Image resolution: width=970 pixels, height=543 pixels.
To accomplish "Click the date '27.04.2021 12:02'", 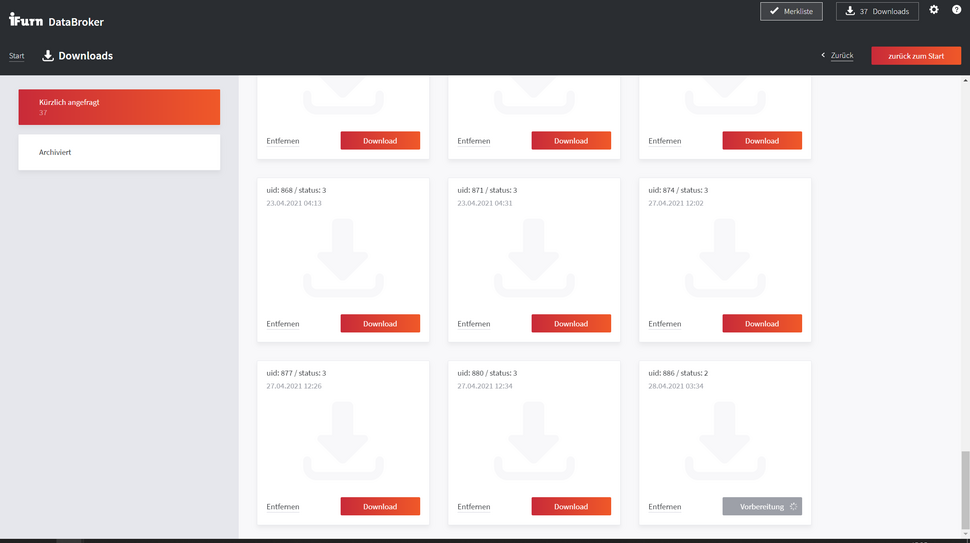I will point(676,203).
